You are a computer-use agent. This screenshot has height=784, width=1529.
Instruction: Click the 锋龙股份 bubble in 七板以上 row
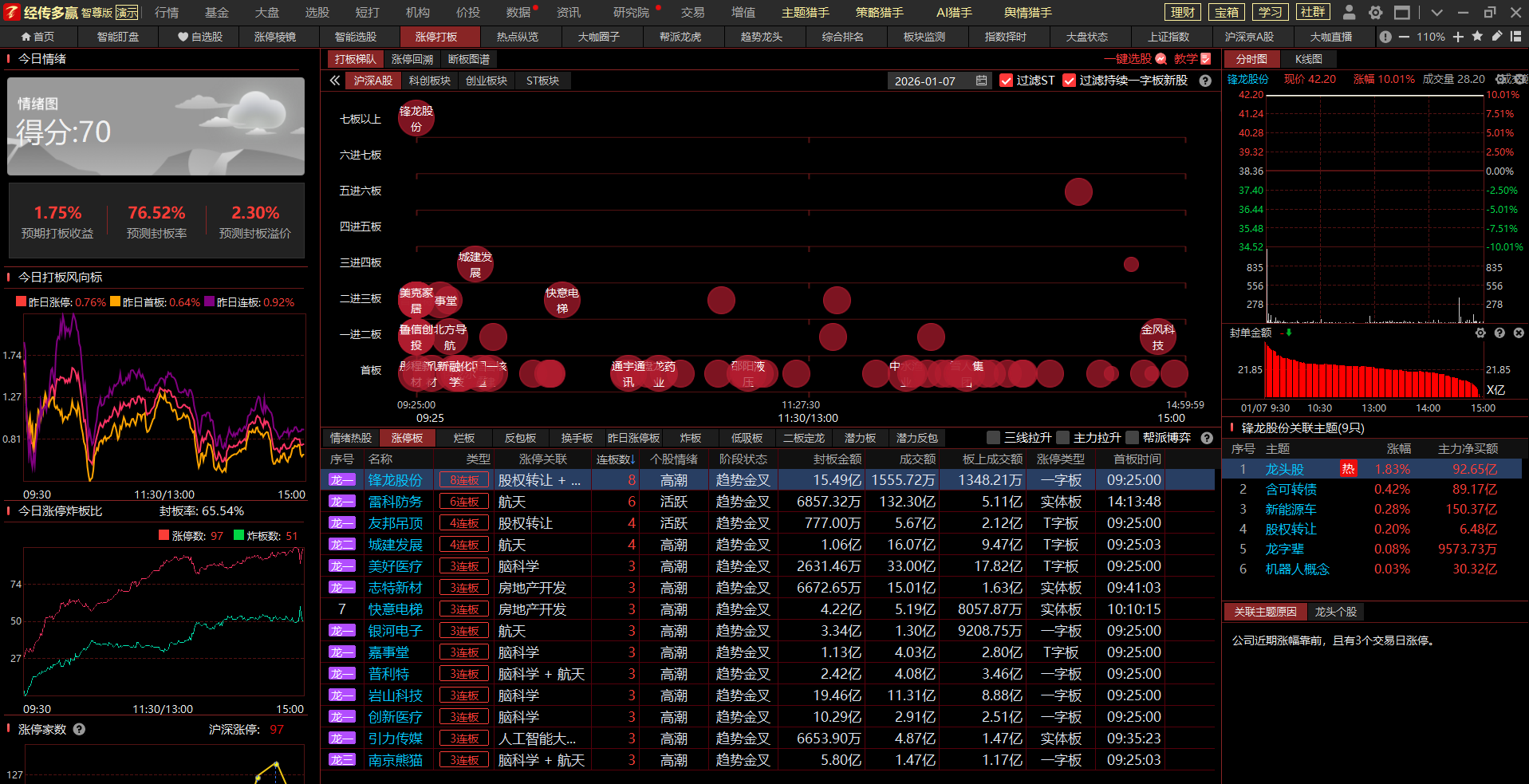(416, 119)
